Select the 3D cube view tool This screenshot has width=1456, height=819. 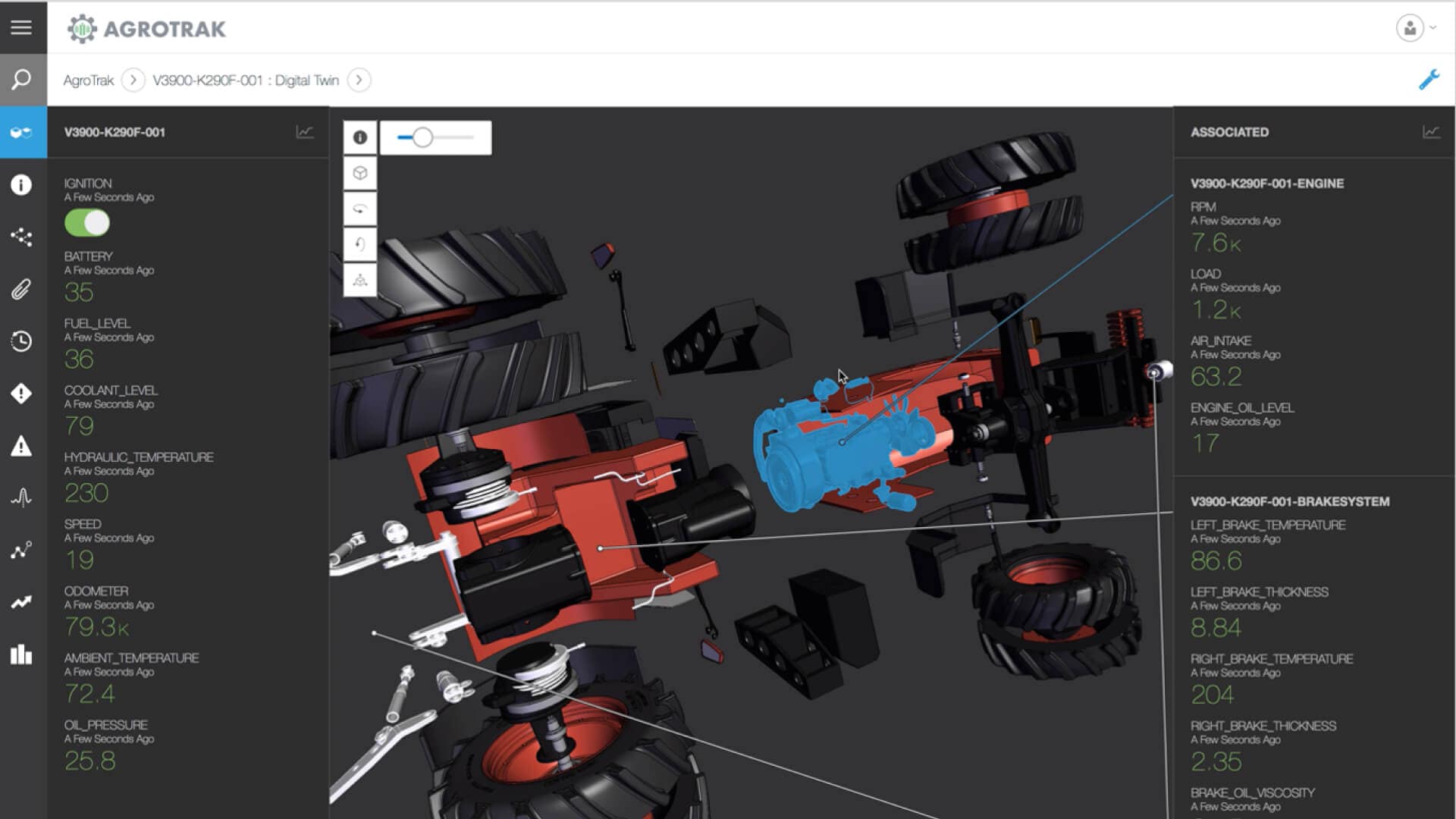pyautogui.click(x=360, y=173)
